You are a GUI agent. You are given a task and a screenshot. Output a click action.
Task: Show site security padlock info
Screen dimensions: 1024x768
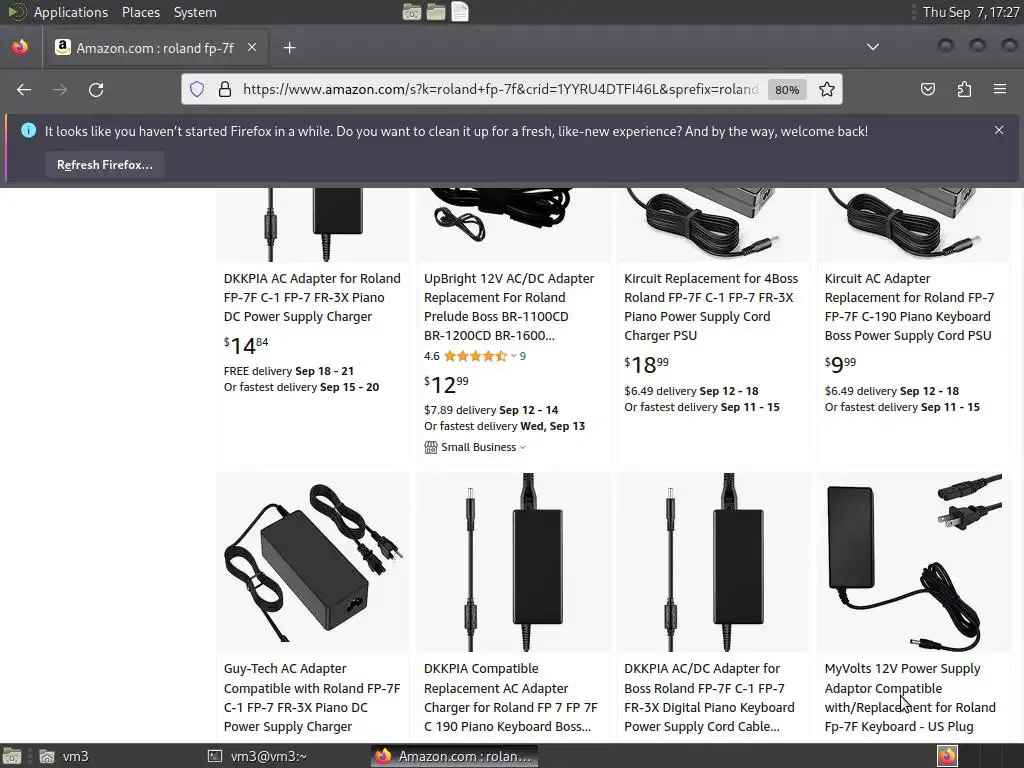(225, 89)
